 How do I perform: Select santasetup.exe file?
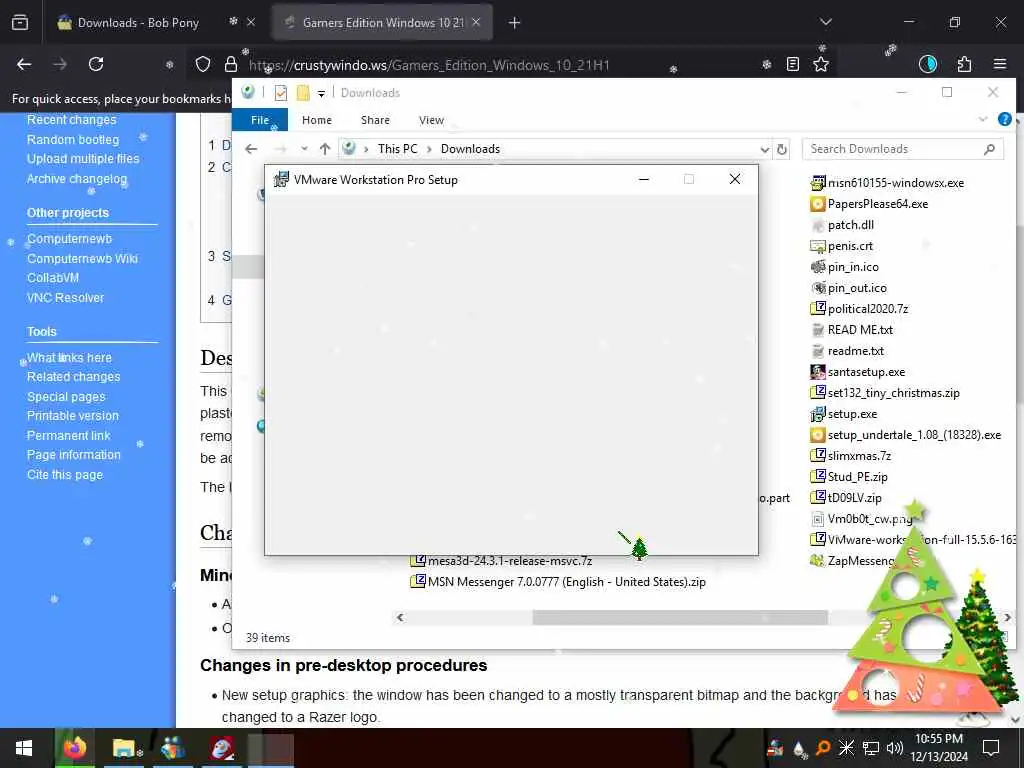[x=857, y=372]
